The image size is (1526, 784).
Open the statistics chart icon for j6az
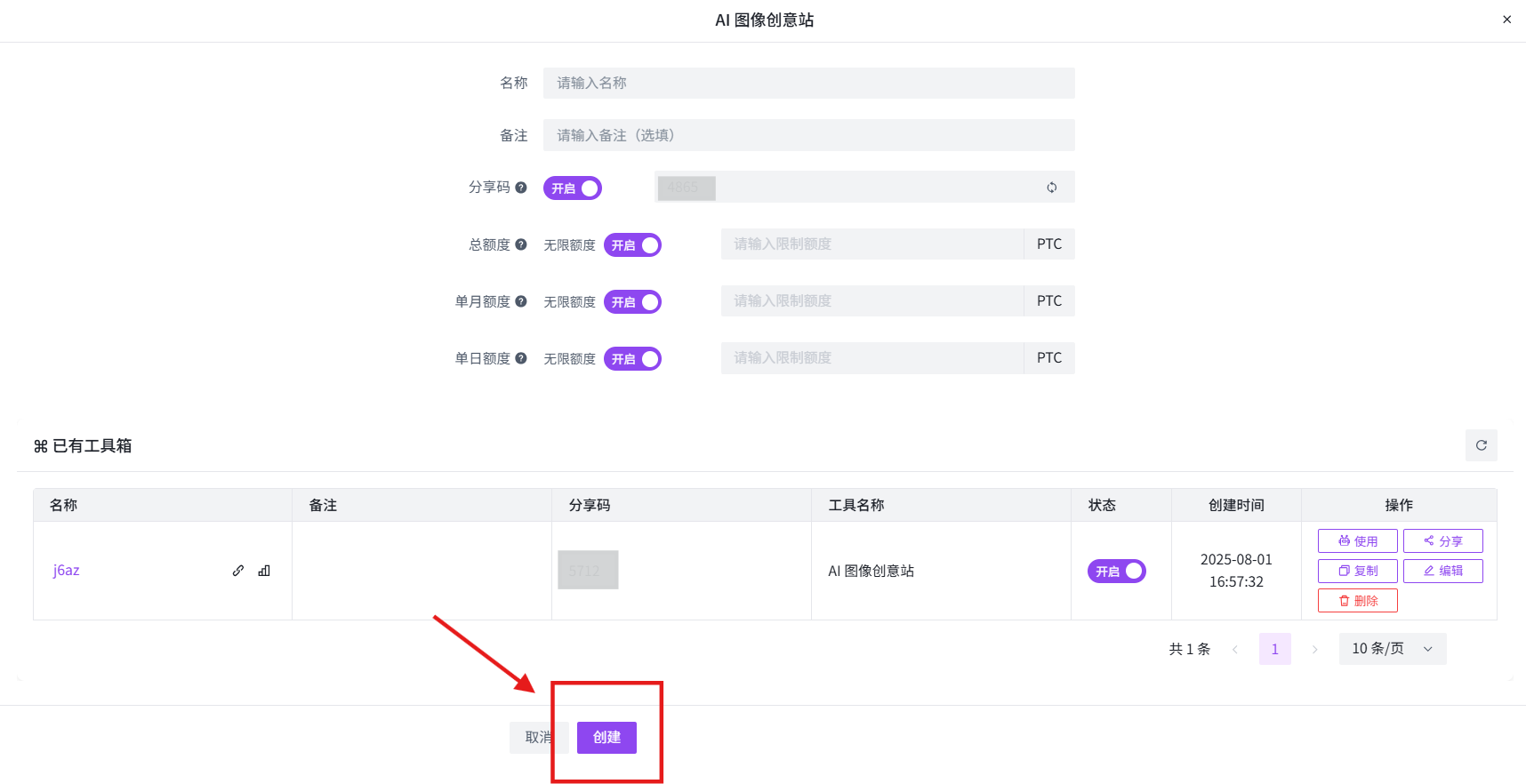(264, 571)
